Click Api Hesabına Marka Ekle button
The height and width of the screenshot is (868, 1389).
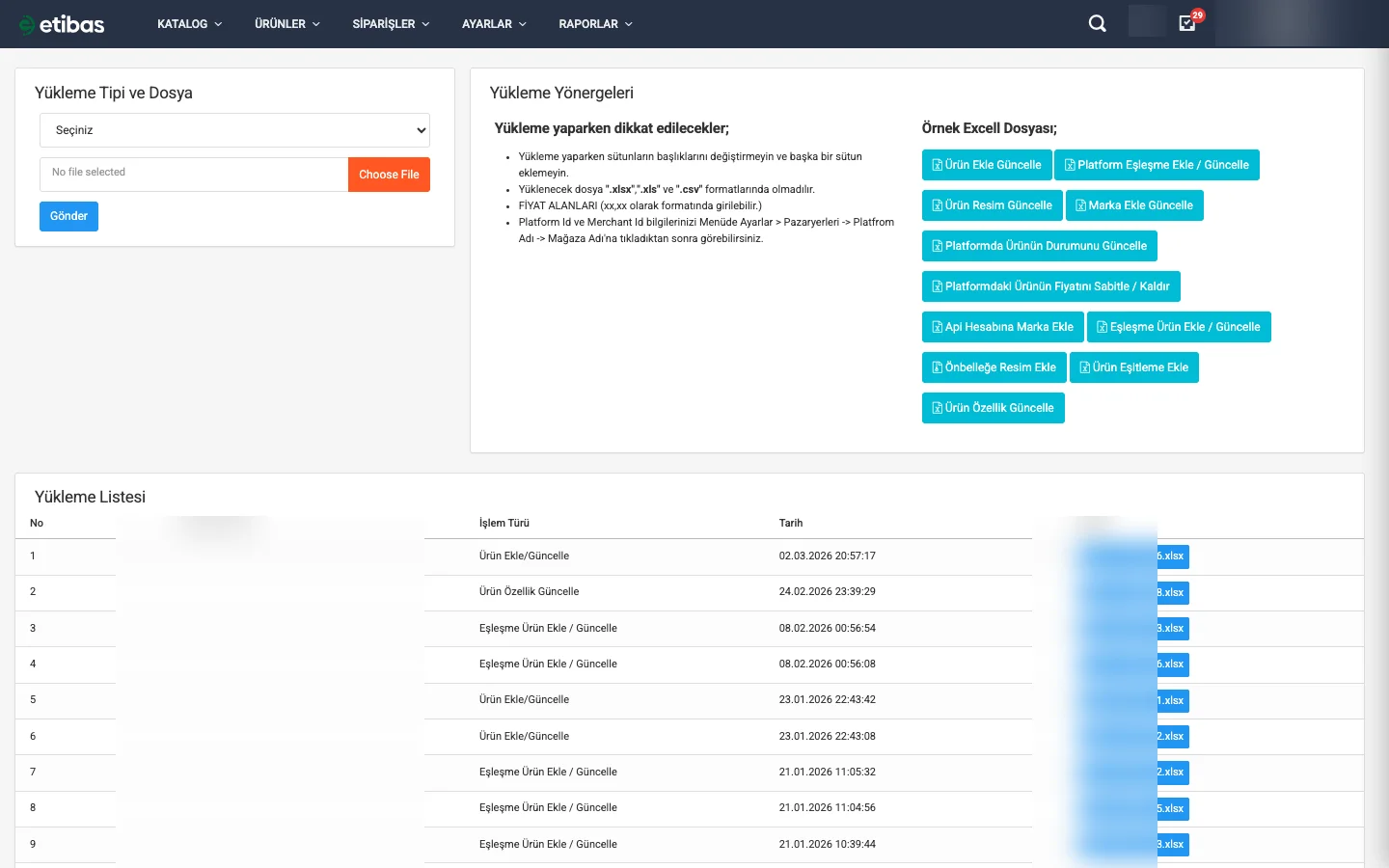tap(1002, 327)
